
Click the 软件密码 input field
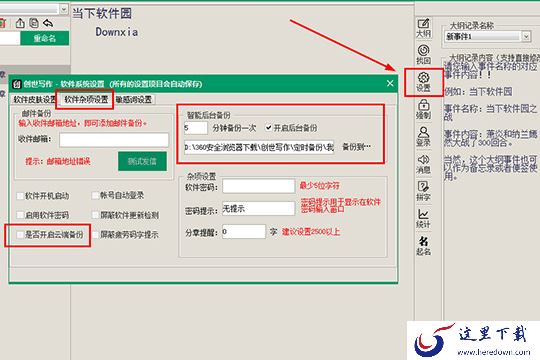tap(259, 186)
